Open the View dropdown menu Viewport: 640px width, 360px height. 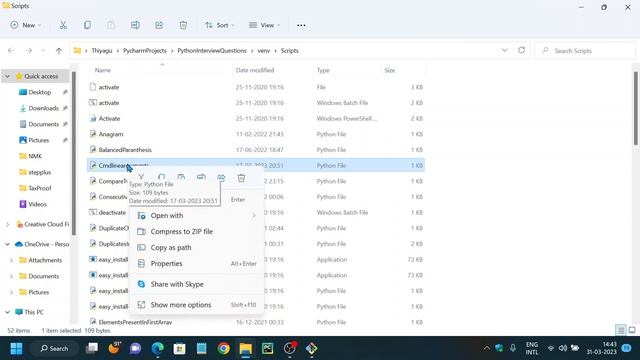pyautogui.click(x=264, y=25)
